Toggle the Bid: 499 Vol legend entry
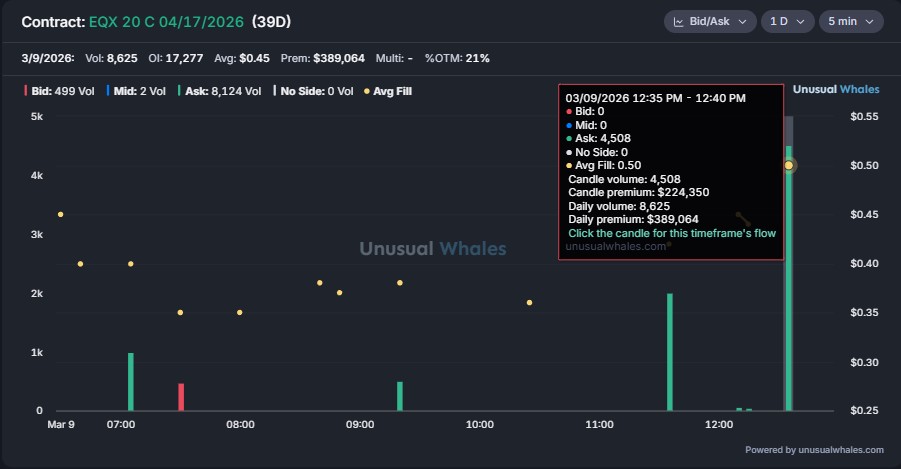This screenshot has height=469, width=901. [59, 91]
